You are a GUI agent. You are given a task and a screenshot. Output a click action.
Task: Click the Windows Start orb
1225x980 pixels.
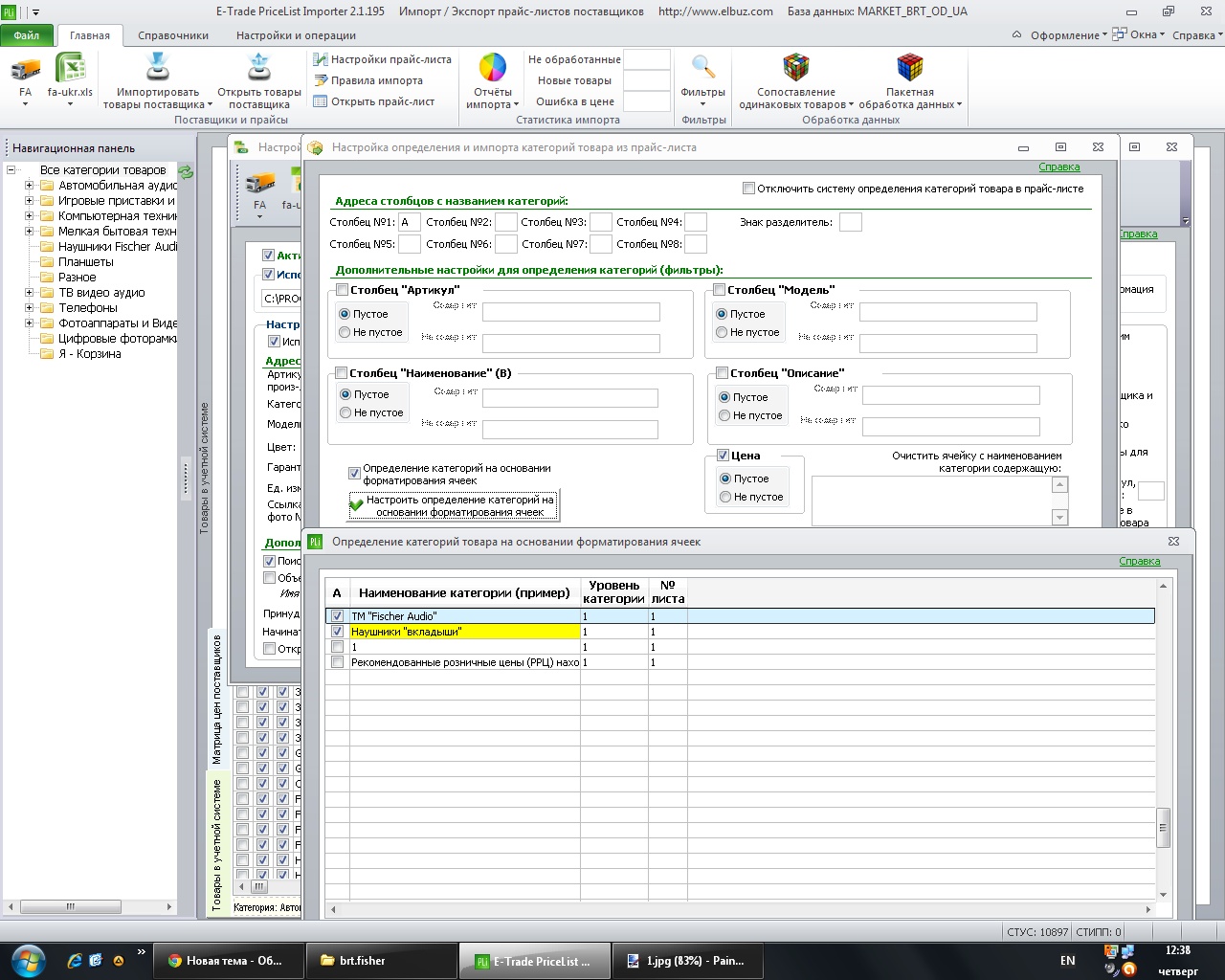[27, 960]
